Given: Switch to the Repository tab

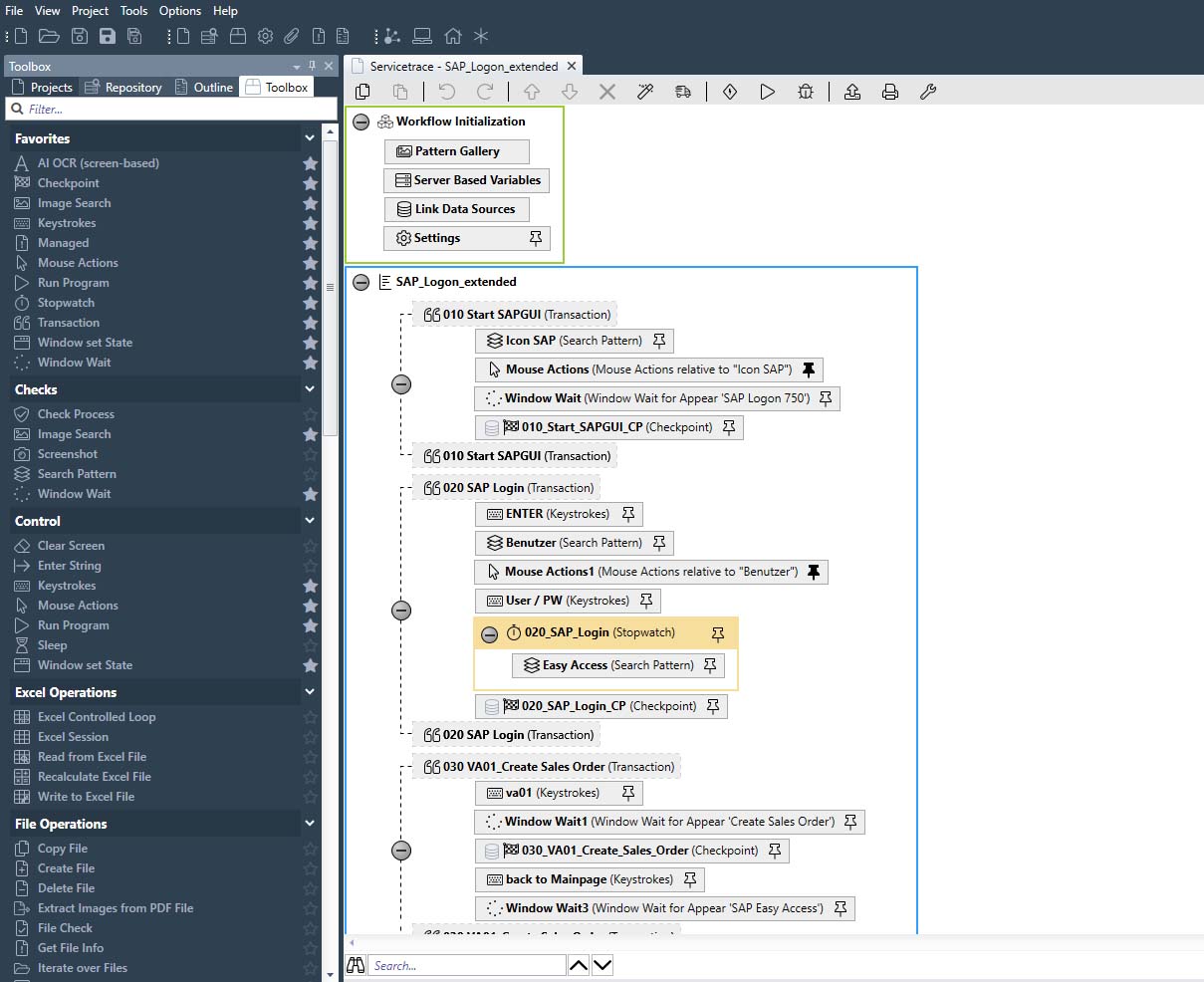Looking at the screenshot, I should (x=123, y=88).
